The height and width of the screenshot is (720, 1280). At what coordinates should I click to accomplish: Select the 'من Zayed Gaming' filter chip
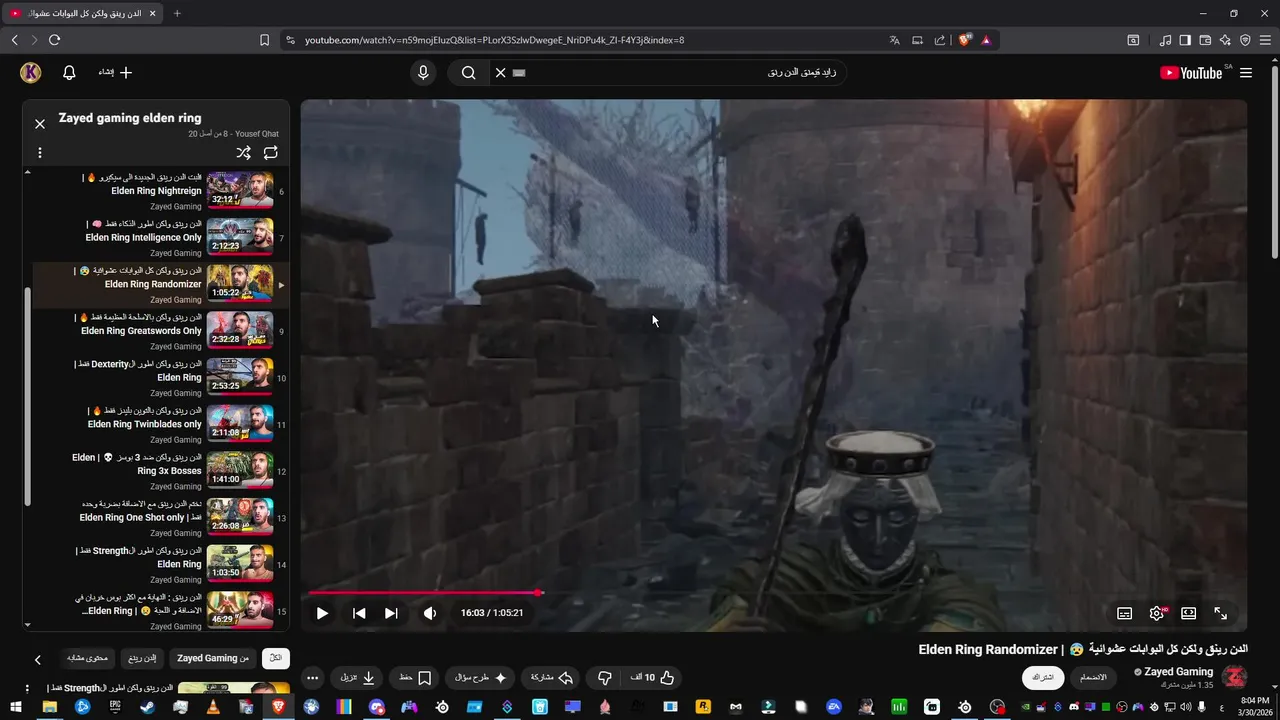[x=213, y=658]
